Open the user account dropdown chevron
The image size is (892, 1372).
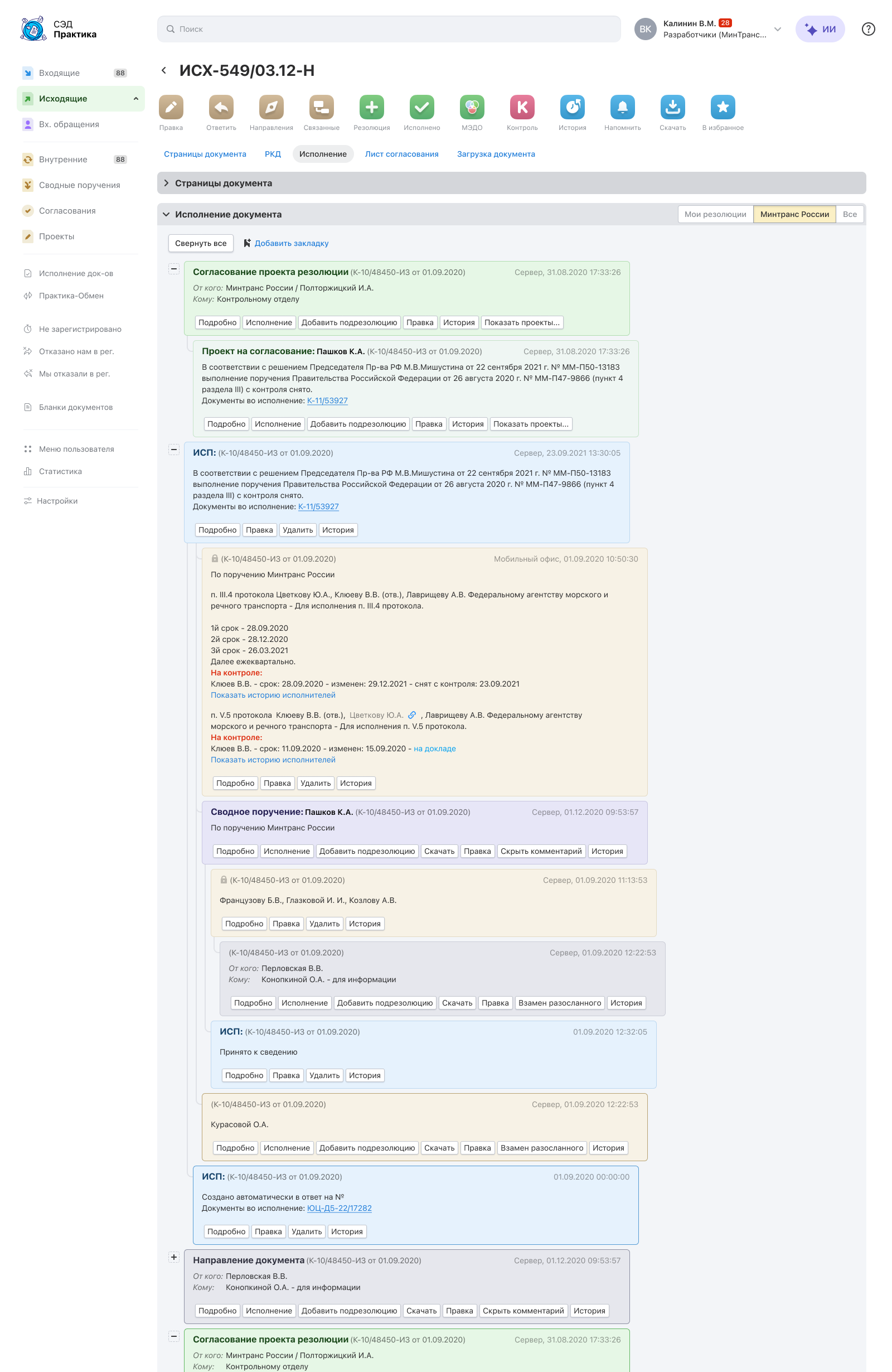tap(777, 30)
